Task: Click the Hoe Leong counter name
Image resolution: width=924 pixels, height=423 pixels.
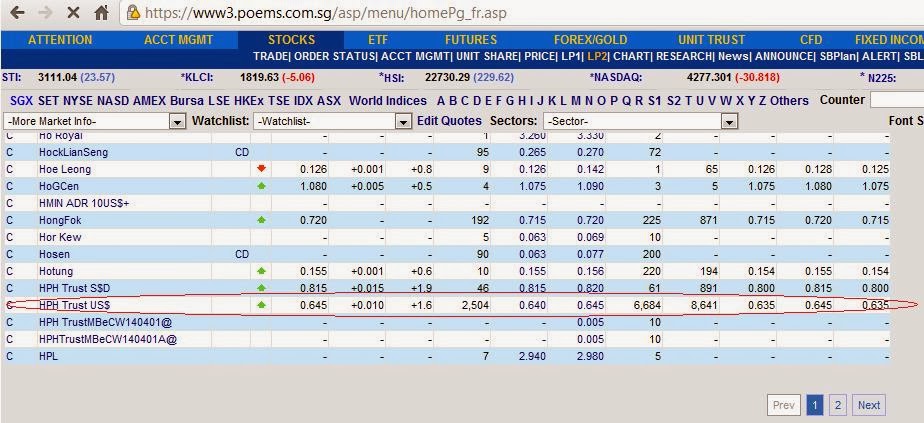Action: point(65,169)
